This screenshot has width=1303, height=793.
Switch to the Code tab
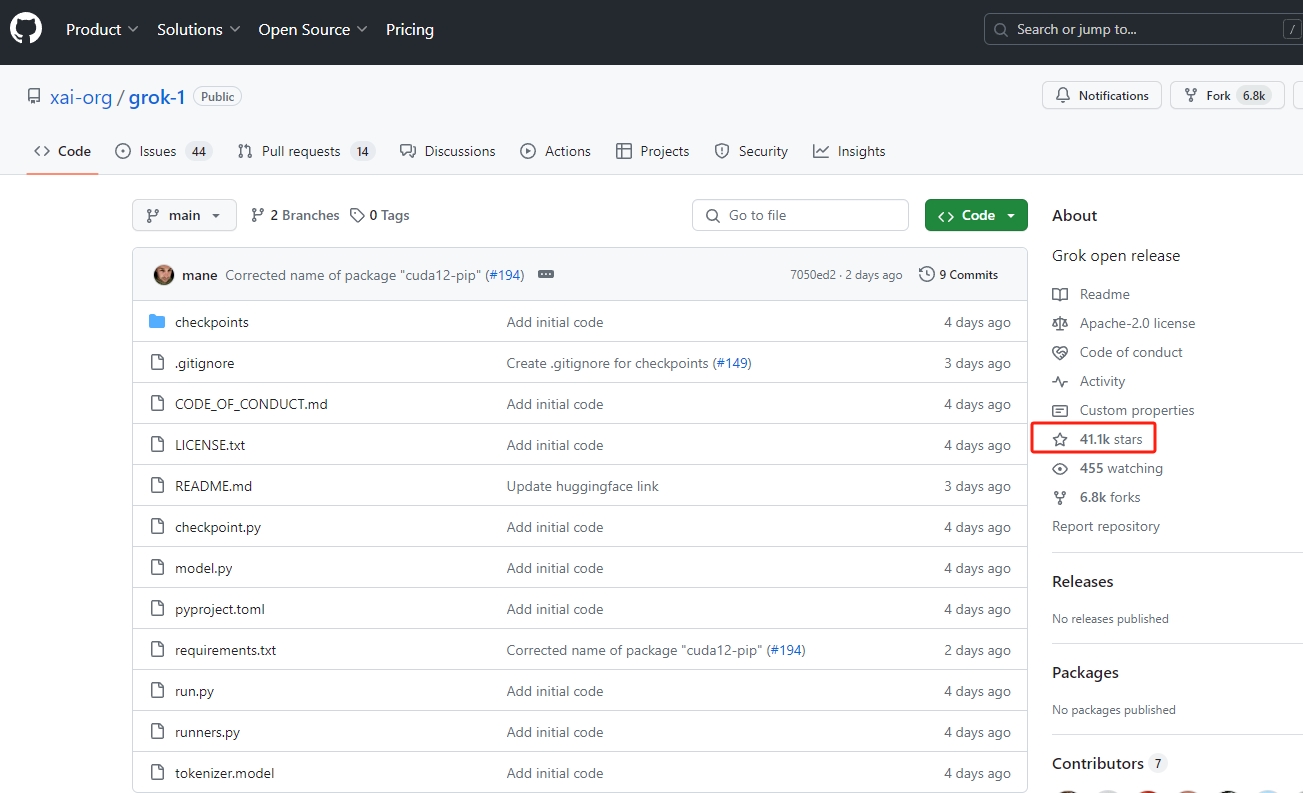(62, 151)
